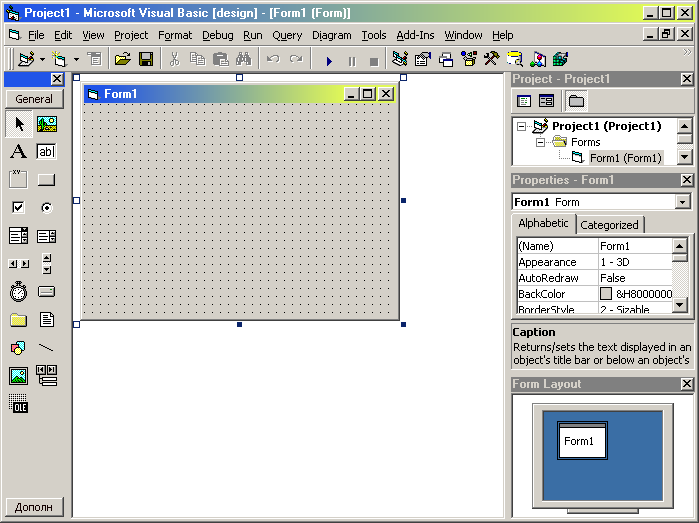Select the DriveListBox control tool
The width and height of the screenshot is (699, 523).
(47, 292)
